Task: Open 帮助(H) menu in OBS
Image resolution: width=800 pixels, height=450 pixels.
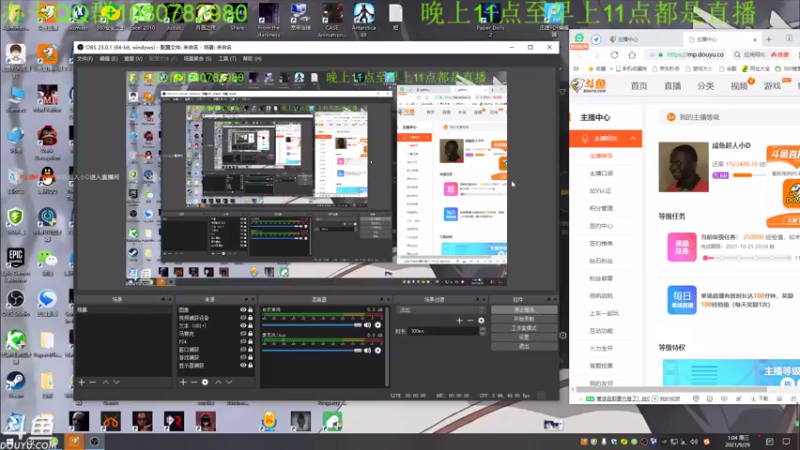Action: pyautogui.click(x=252, y=59)
